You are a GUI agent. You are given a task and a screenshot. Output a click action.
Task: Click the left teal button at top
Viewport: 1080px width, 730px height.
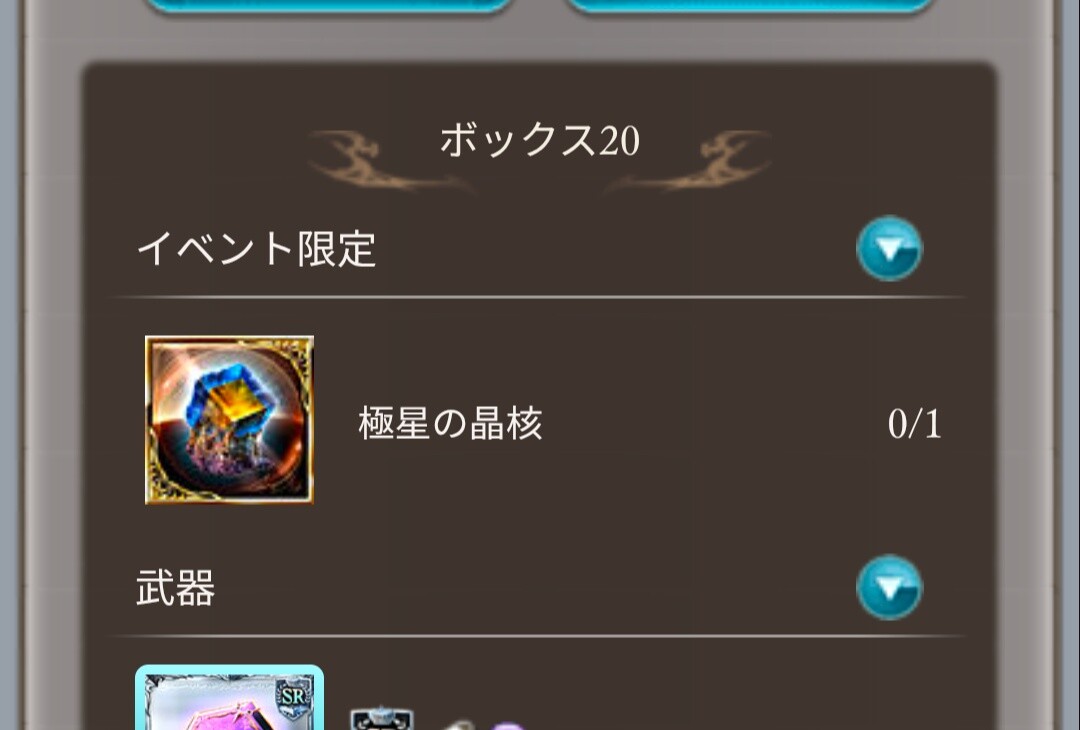click(x=329, y=6)
